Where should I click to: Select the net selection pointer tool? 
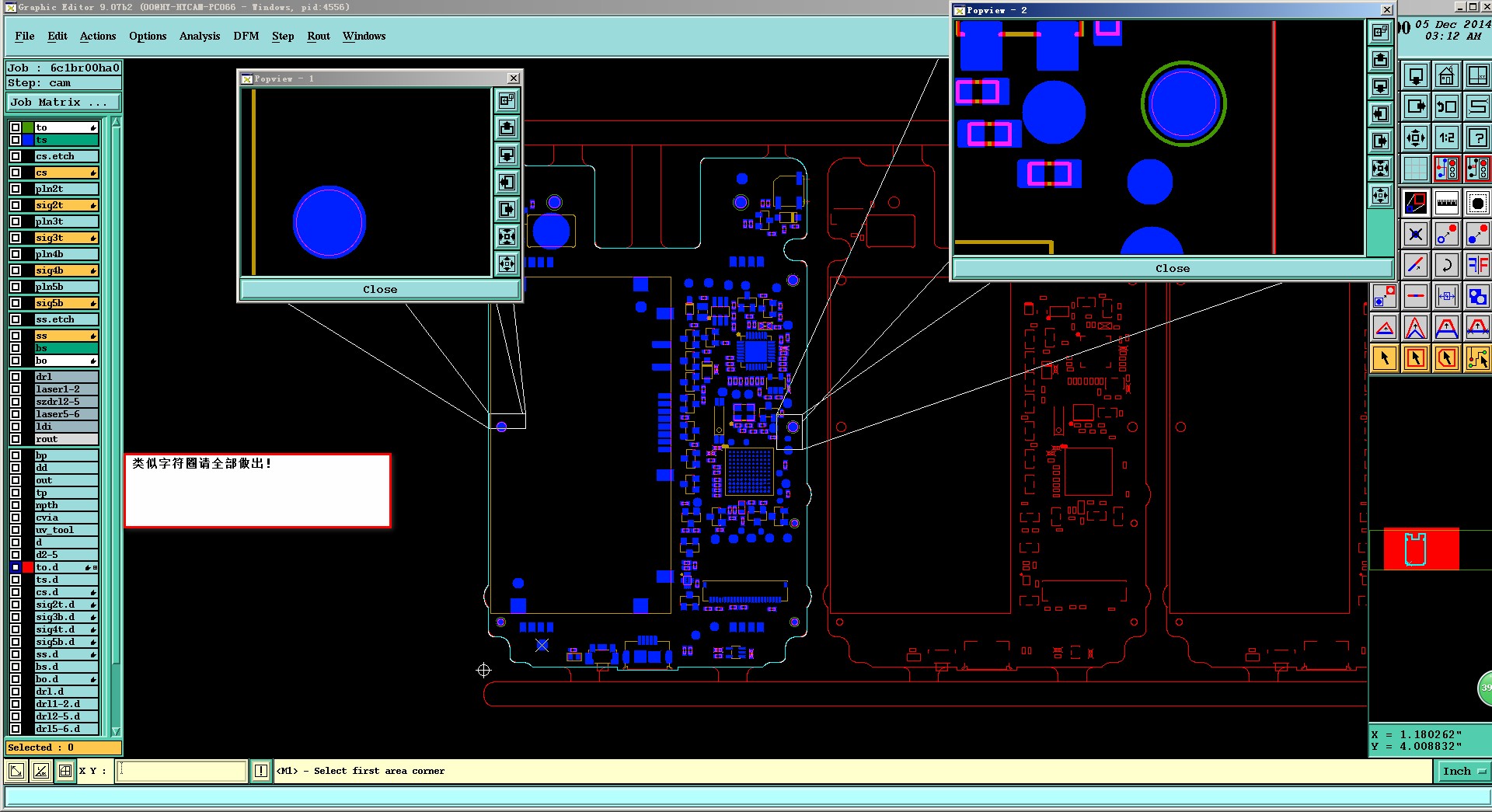[x=1476, y=358]
